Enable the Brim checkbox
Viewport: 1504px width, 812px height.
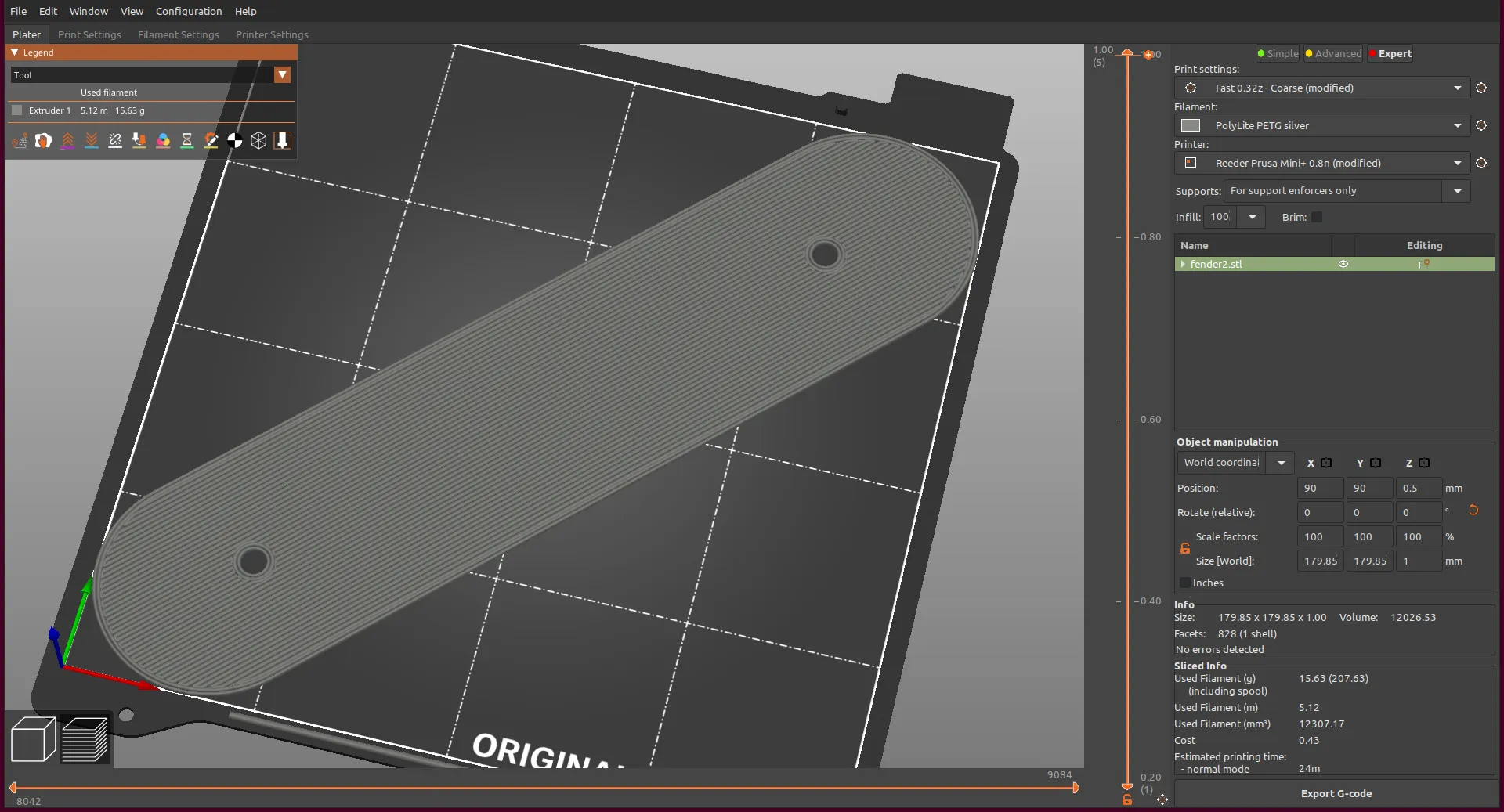click(x=1317, y=218)
